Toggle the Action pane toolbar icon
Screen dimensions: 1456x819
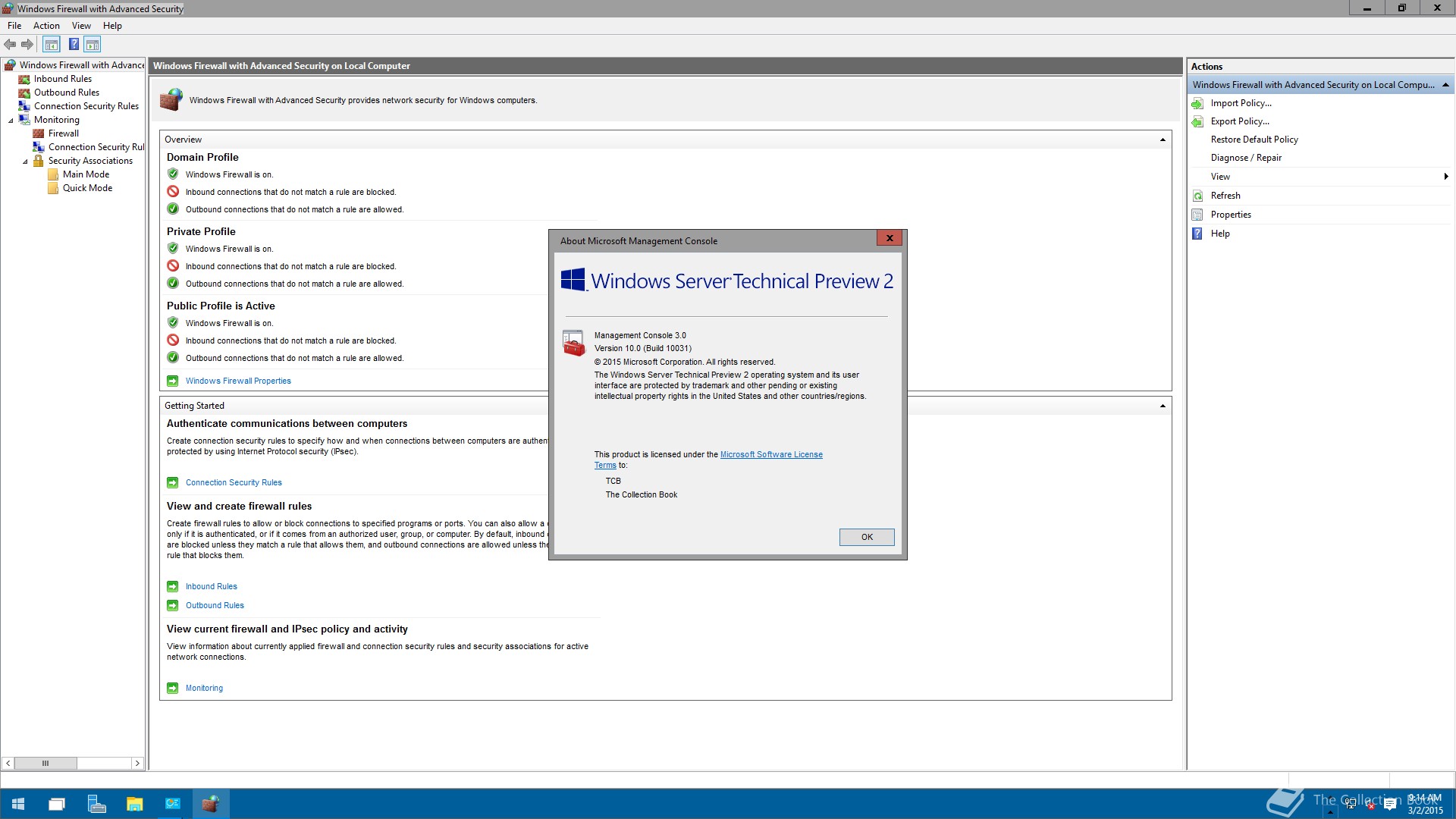tap(93, 45)
